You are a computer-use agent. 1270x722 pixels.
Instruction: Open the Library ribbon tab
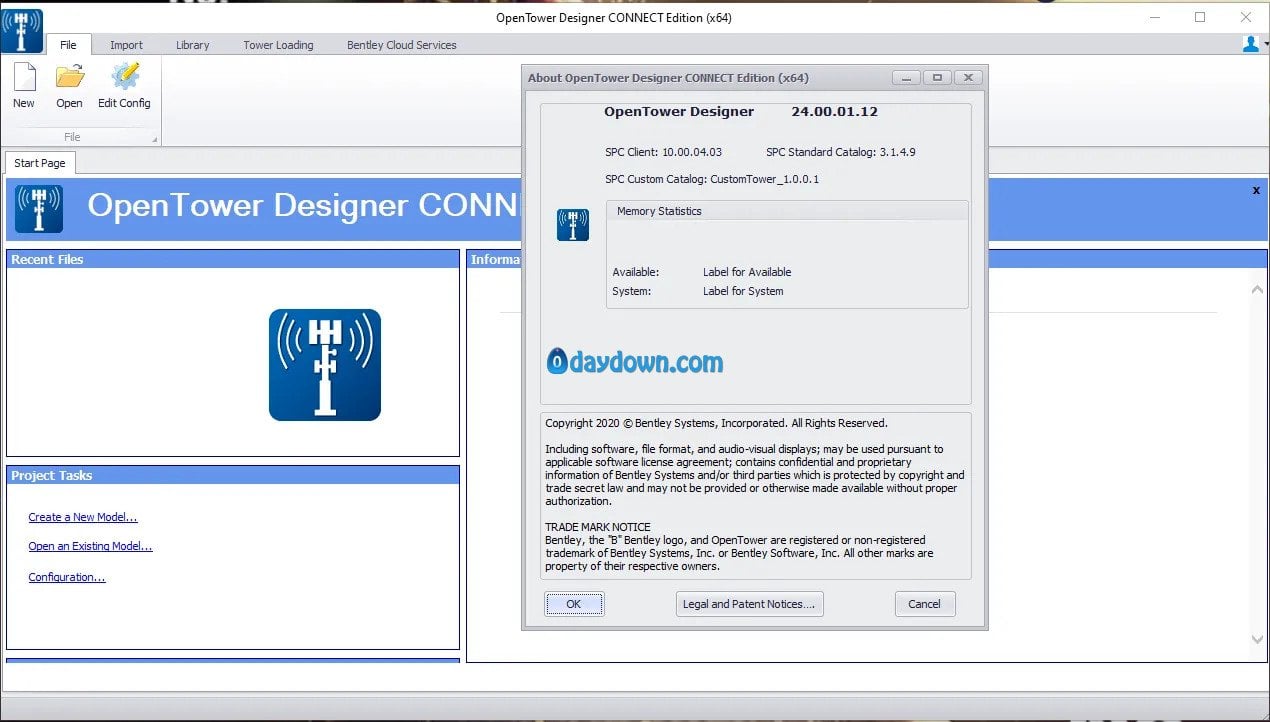[x=193, y=45]
